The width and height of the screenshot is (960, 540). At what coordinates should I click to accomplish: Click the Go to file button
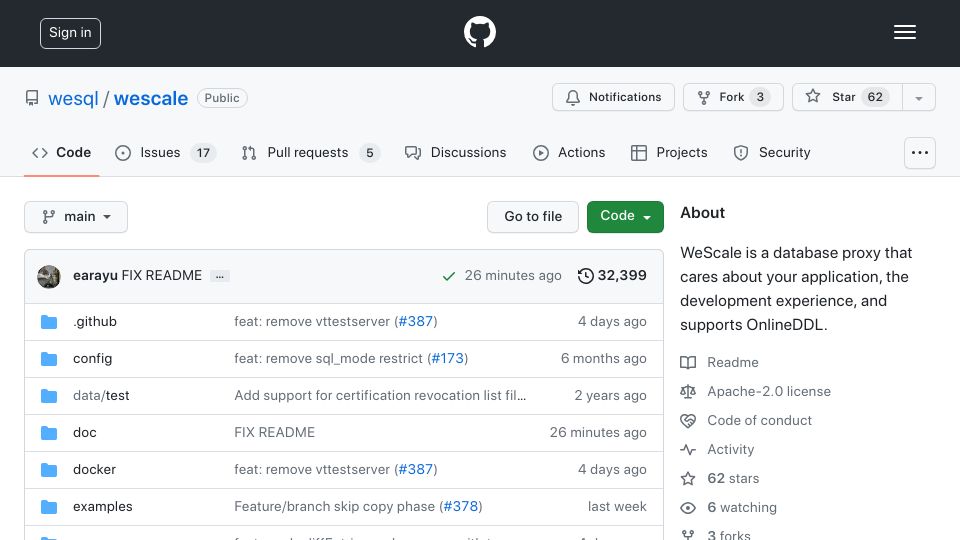pos(533,217)
